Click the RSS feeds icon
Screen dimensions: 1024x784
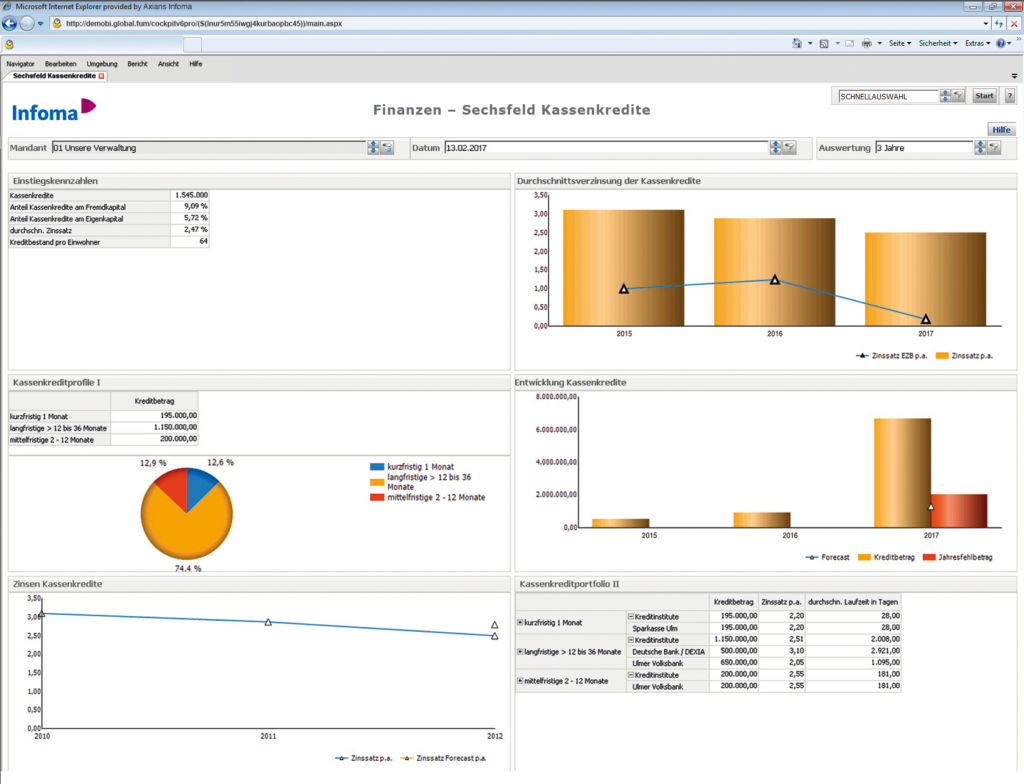point(823,44)
